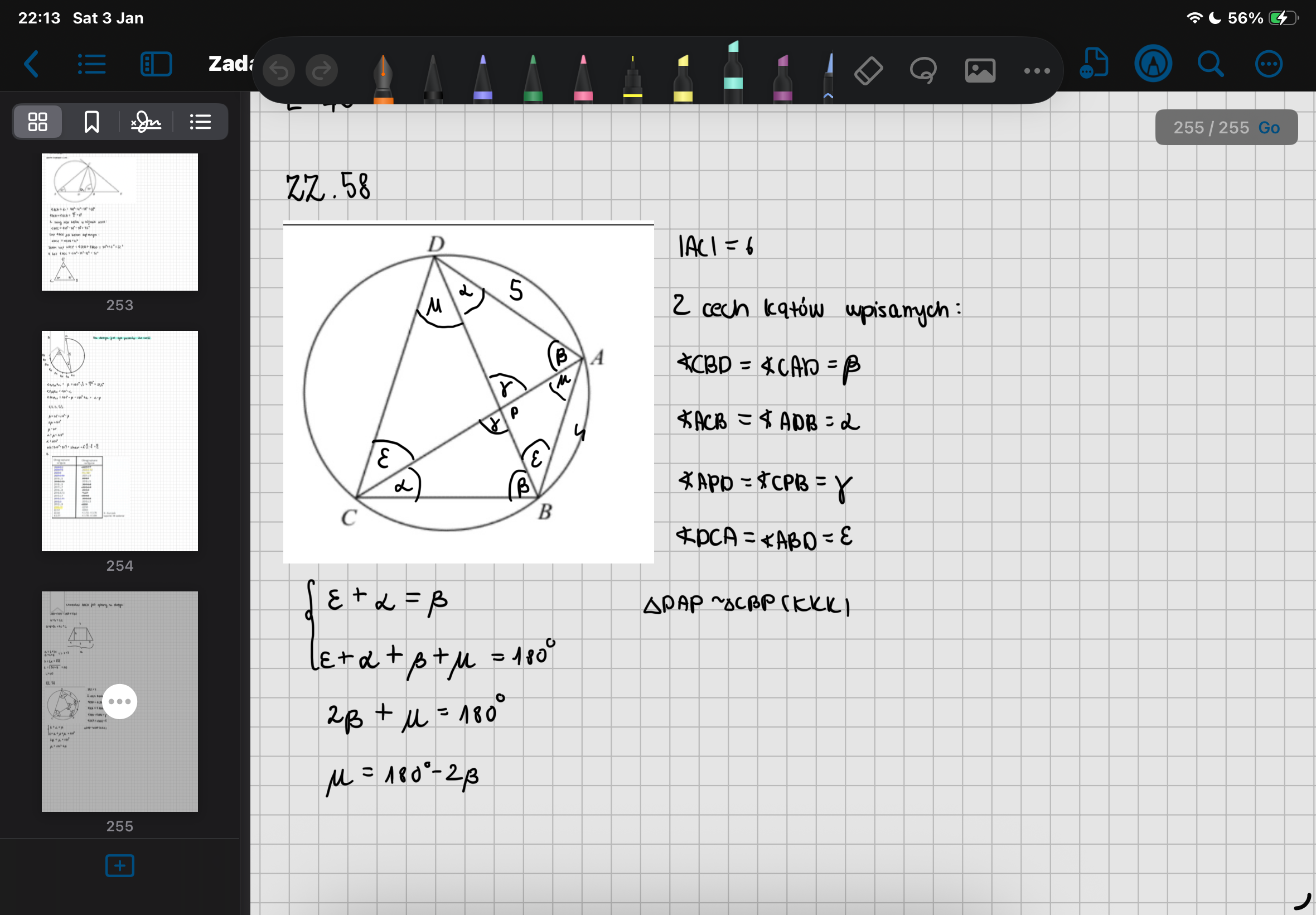Image resolution: width=1316 pixels, height=915 pixels.
Task: Open the audio note document icon
Action: tap(1094, 64)
